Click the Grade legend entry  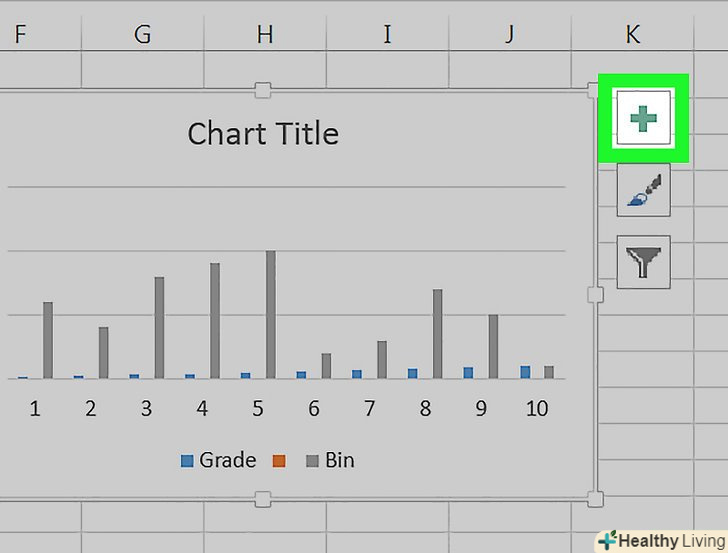pos(218,460)
